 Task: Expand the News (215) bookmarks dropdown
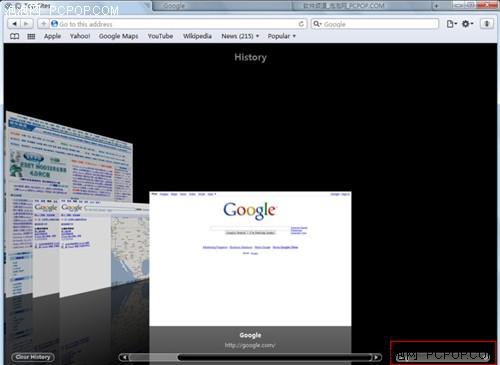click(x=240, y=36)
